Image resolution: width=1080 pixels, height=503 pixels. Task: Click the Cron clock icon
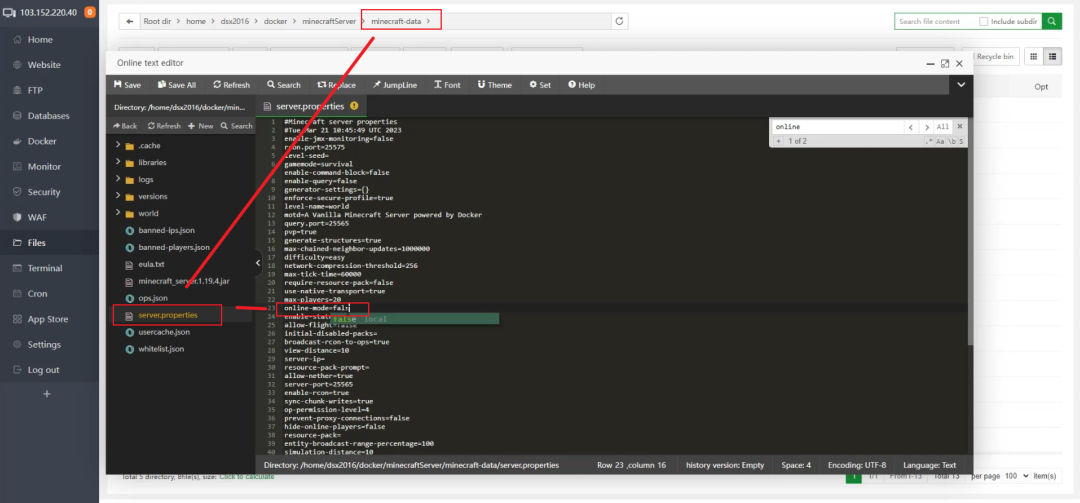pyautogui.click(x=17, y=294)
